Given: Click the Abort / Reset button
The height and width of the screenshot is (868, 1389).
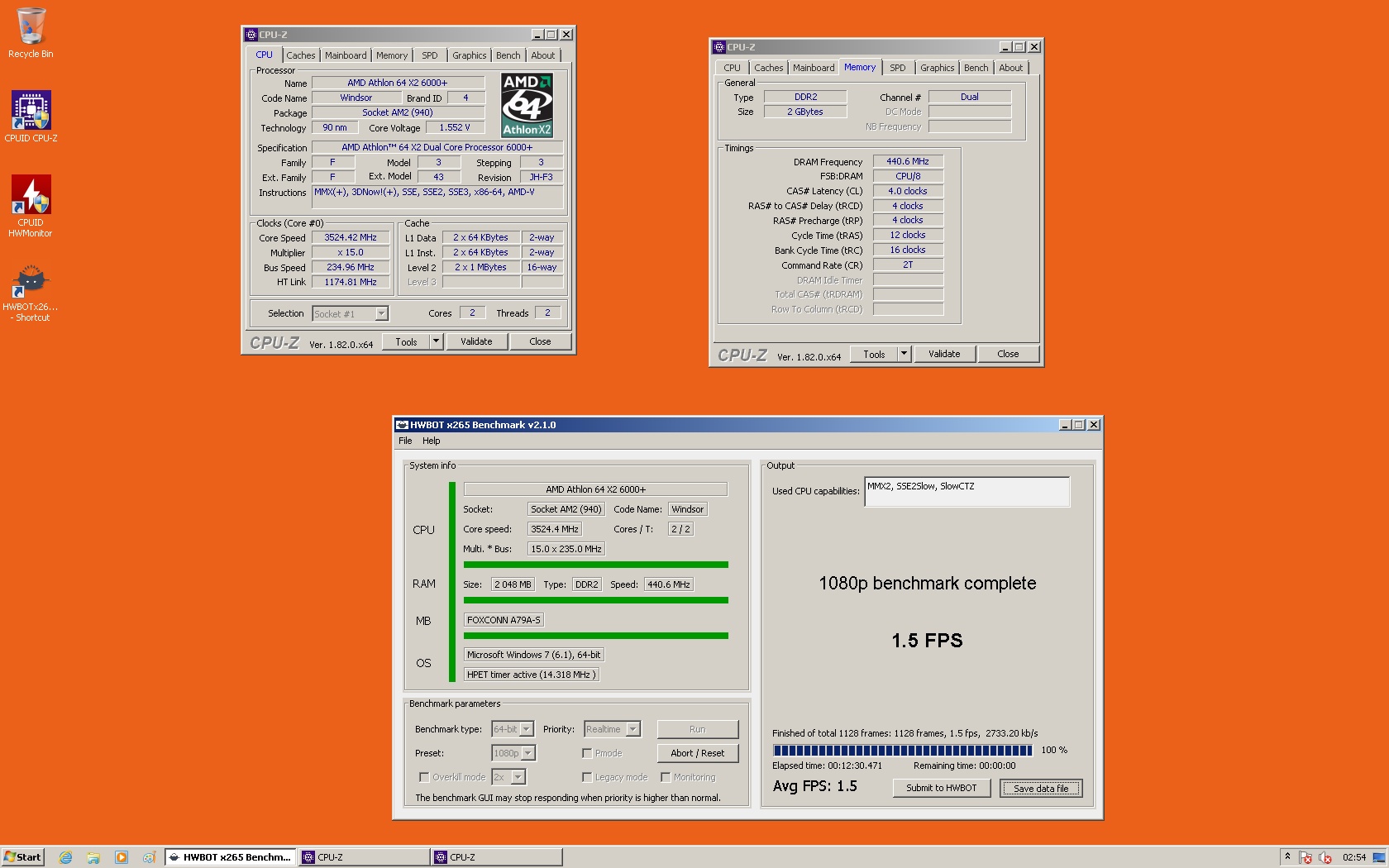Looking at the screenshot, I should pyautogui.click(x=698, y=753).
